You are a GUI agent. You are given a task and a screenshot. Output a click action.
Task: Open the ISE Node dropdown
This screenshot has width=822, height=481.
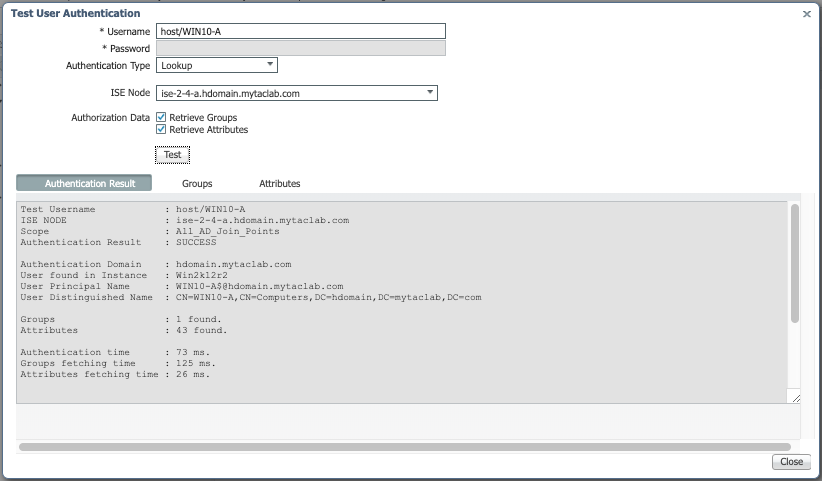pos(297,93)
